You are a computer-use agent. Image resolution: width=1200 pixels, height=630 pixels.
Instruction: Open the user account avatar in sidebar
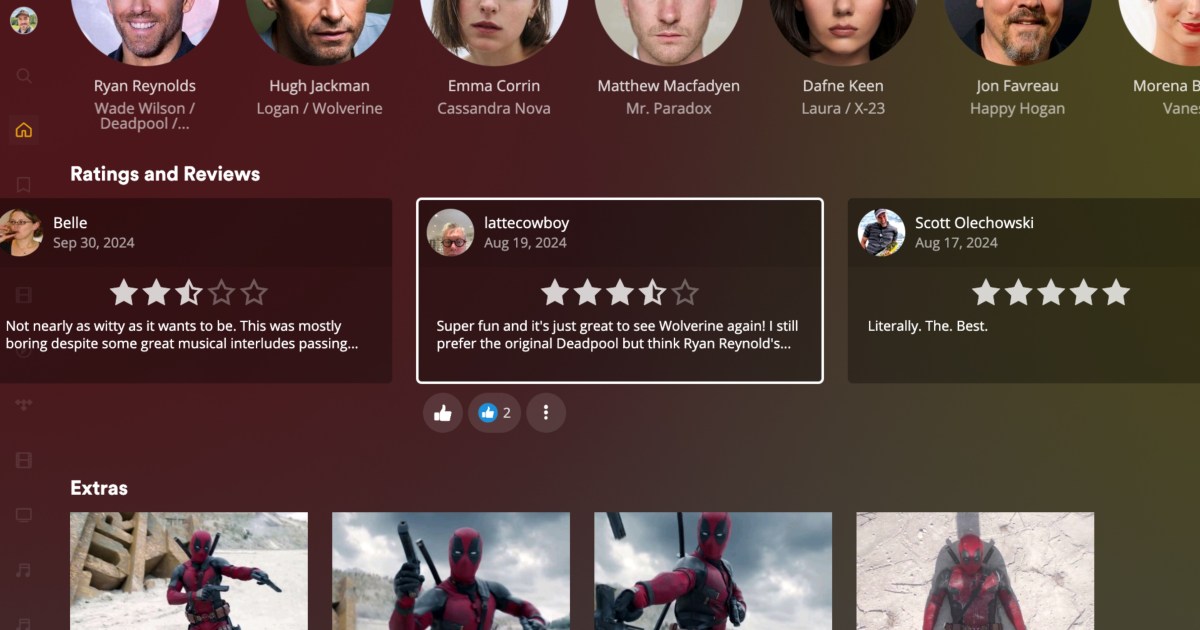click(x=23, y=20)
